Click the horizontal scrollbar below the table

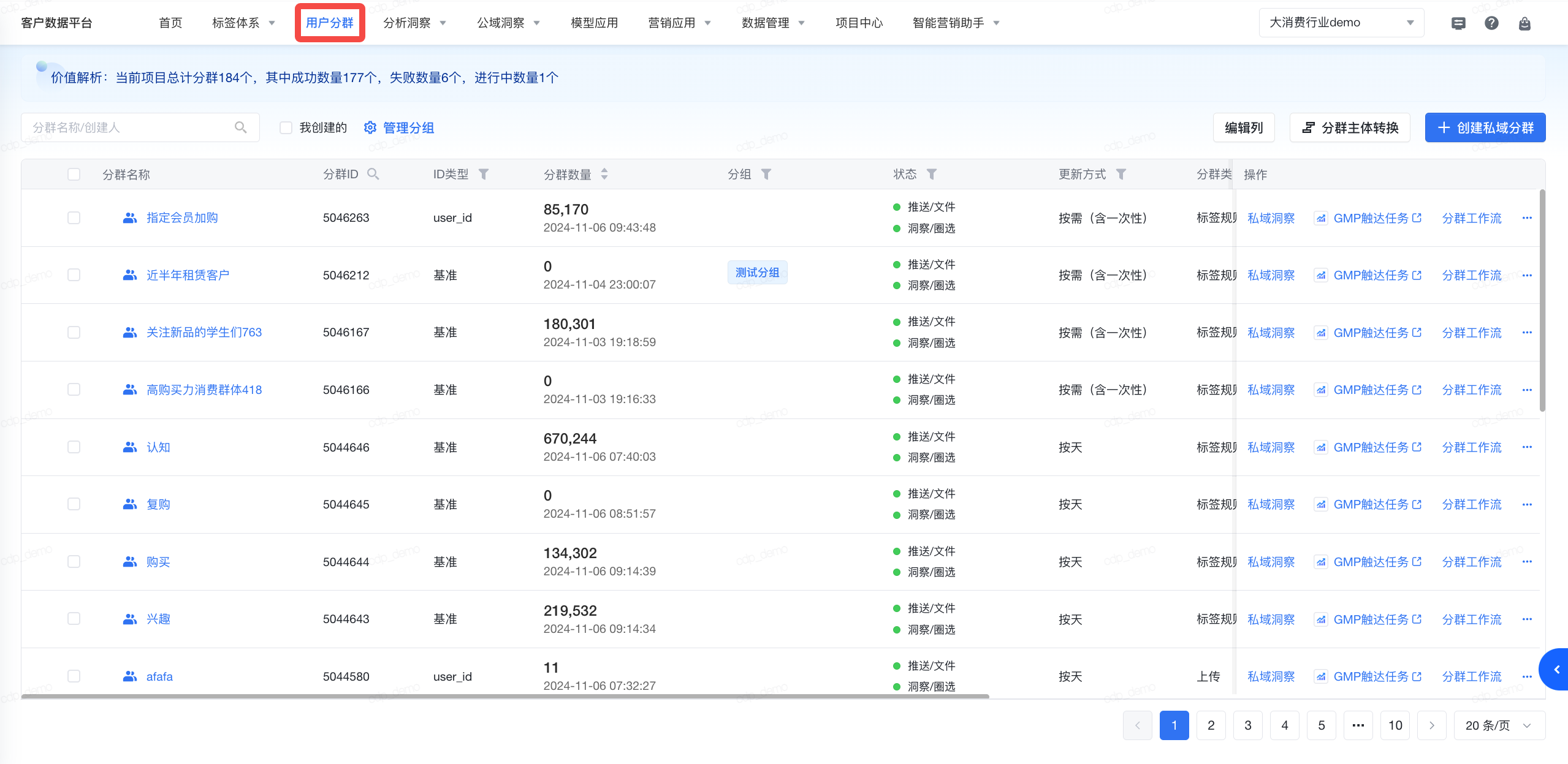click(x=505, y=696)
